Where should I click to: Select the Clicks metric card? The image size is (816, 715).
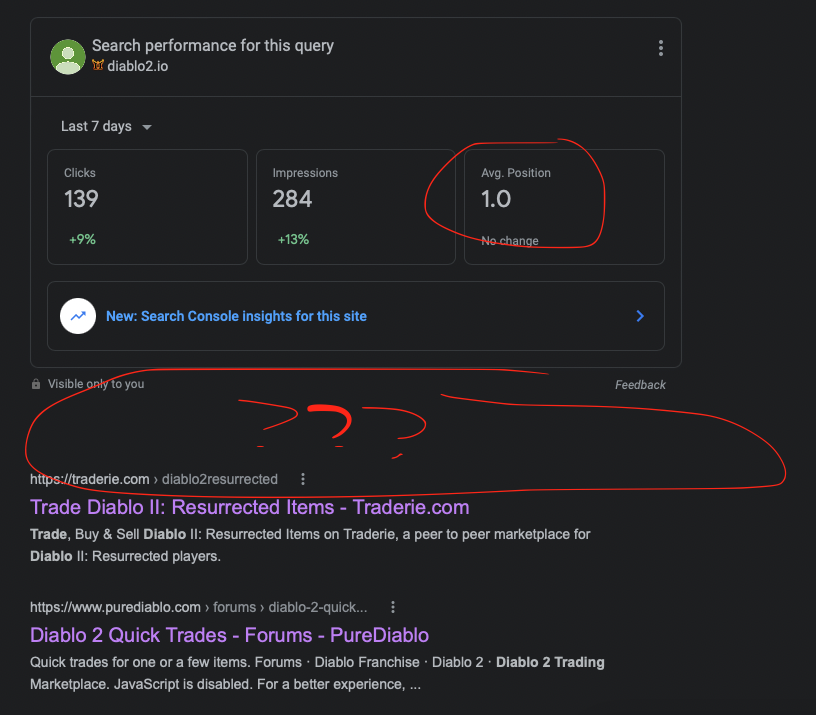point(147,206)
